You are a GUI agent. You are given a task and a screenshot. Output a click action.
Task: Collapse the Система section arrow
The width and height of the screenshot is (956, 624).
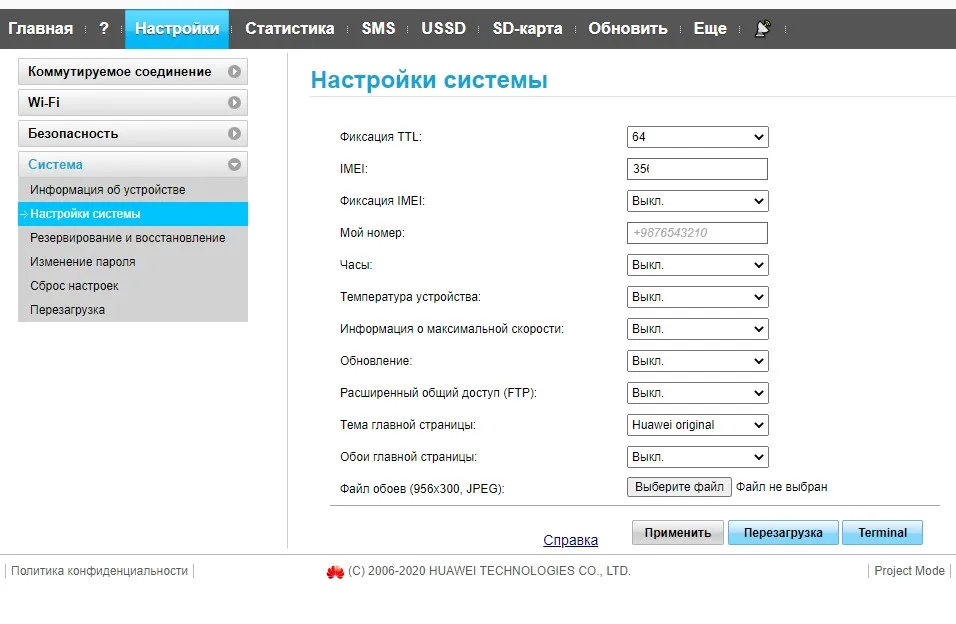pos(234,165)
